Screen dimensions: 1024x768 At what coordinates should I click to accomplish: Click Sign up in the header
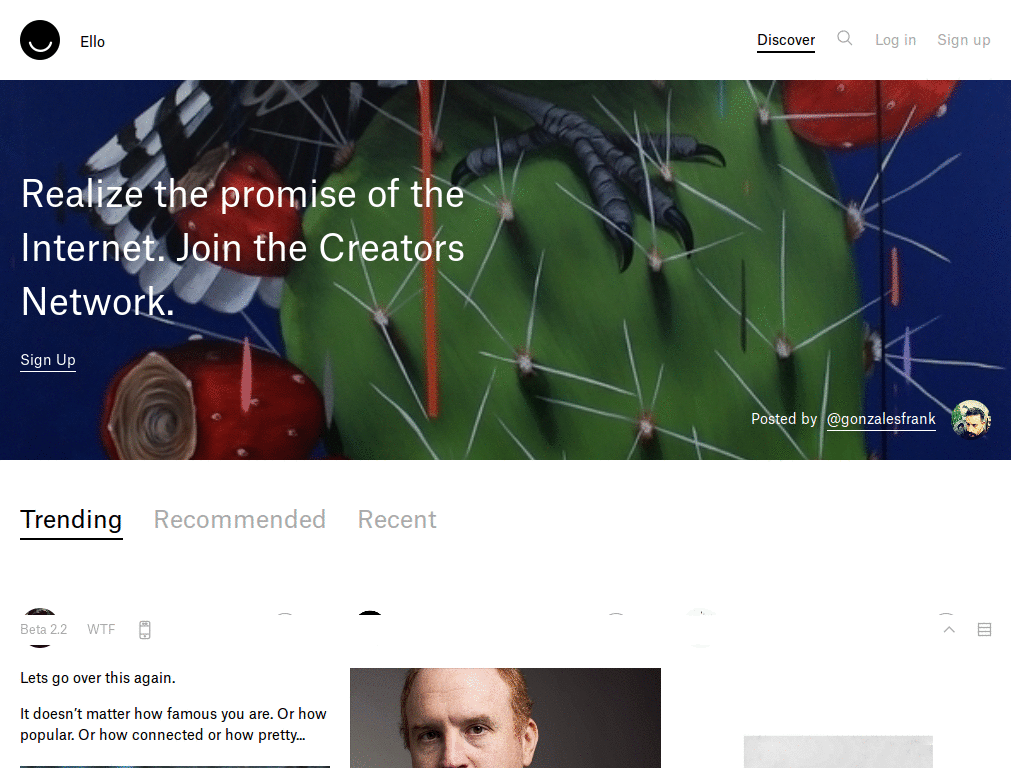(x=964, y=40)
